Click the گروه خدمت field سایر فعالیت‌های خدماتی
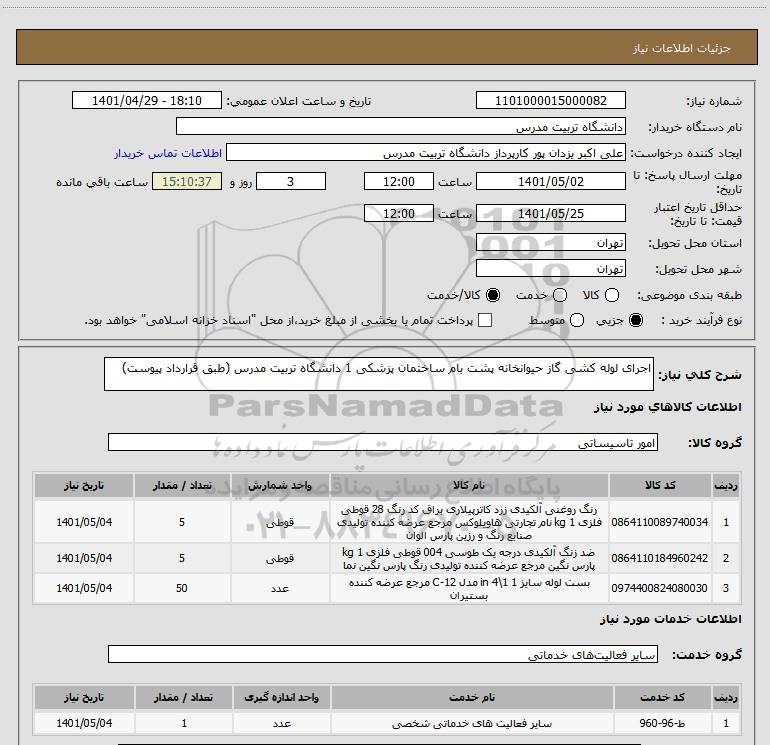The width and height of the screenshot is (770, 745). (383, 654)
